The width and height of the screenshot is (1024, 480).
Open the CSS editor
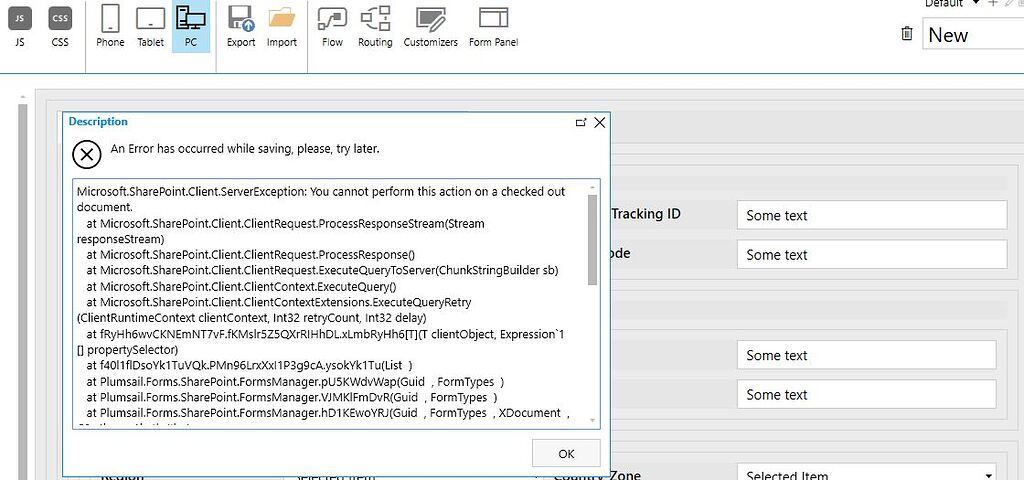coord(60,25)
